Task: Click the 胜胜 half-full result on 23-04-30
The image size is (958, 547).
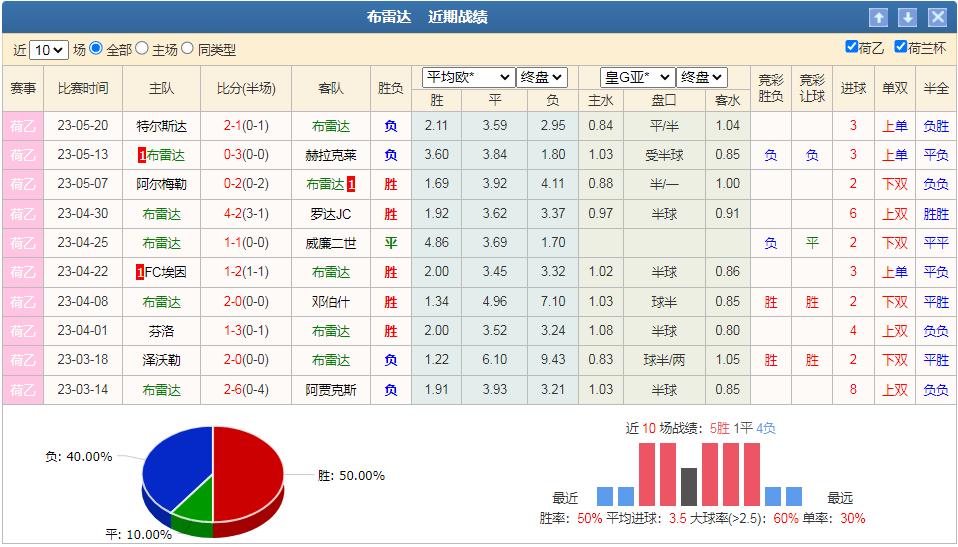Action: [x=936, y=215]
